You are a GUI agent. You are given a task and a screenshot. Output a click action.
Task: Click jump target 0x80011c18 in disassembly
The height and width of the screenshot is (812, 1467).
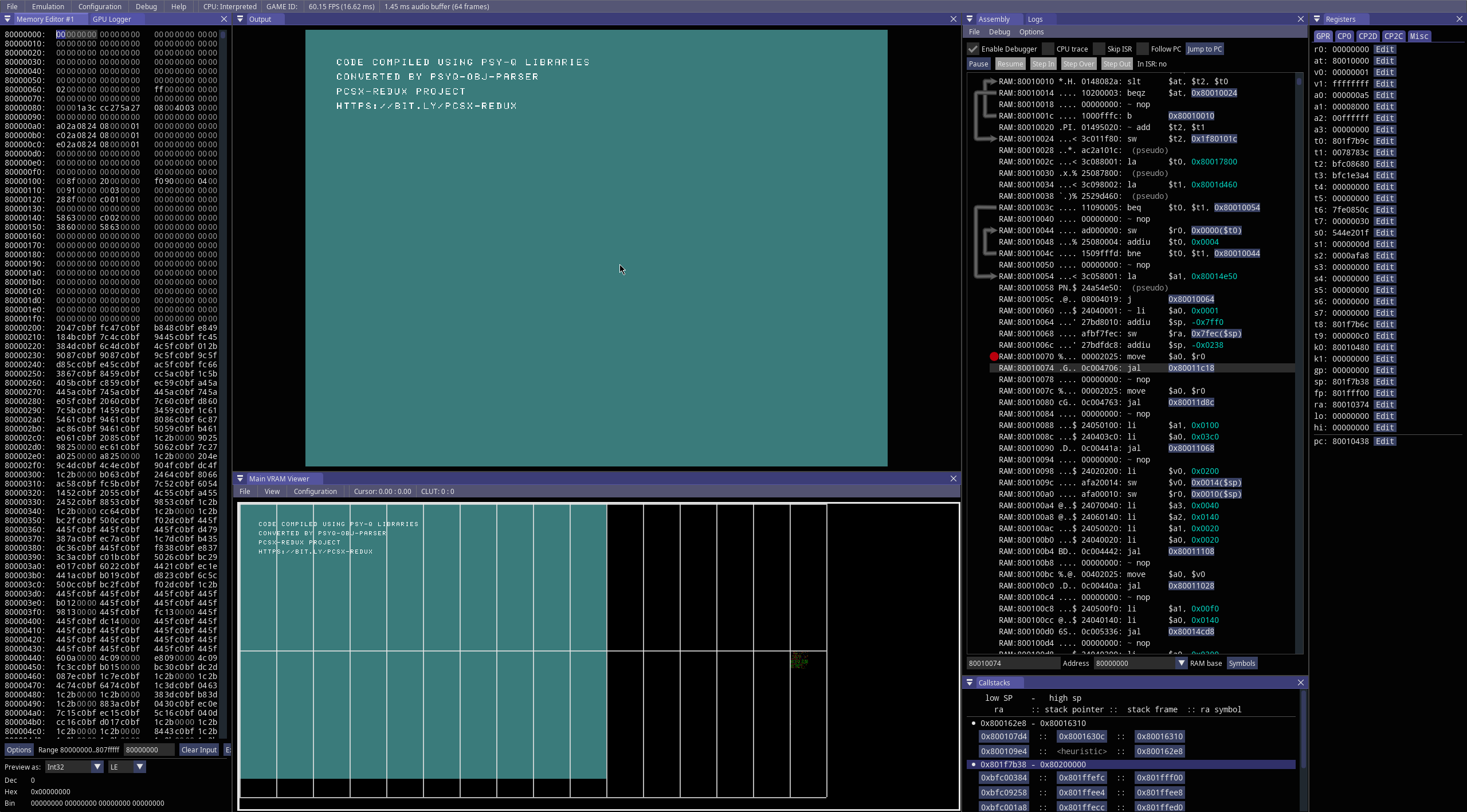(x=1191, y=368)
